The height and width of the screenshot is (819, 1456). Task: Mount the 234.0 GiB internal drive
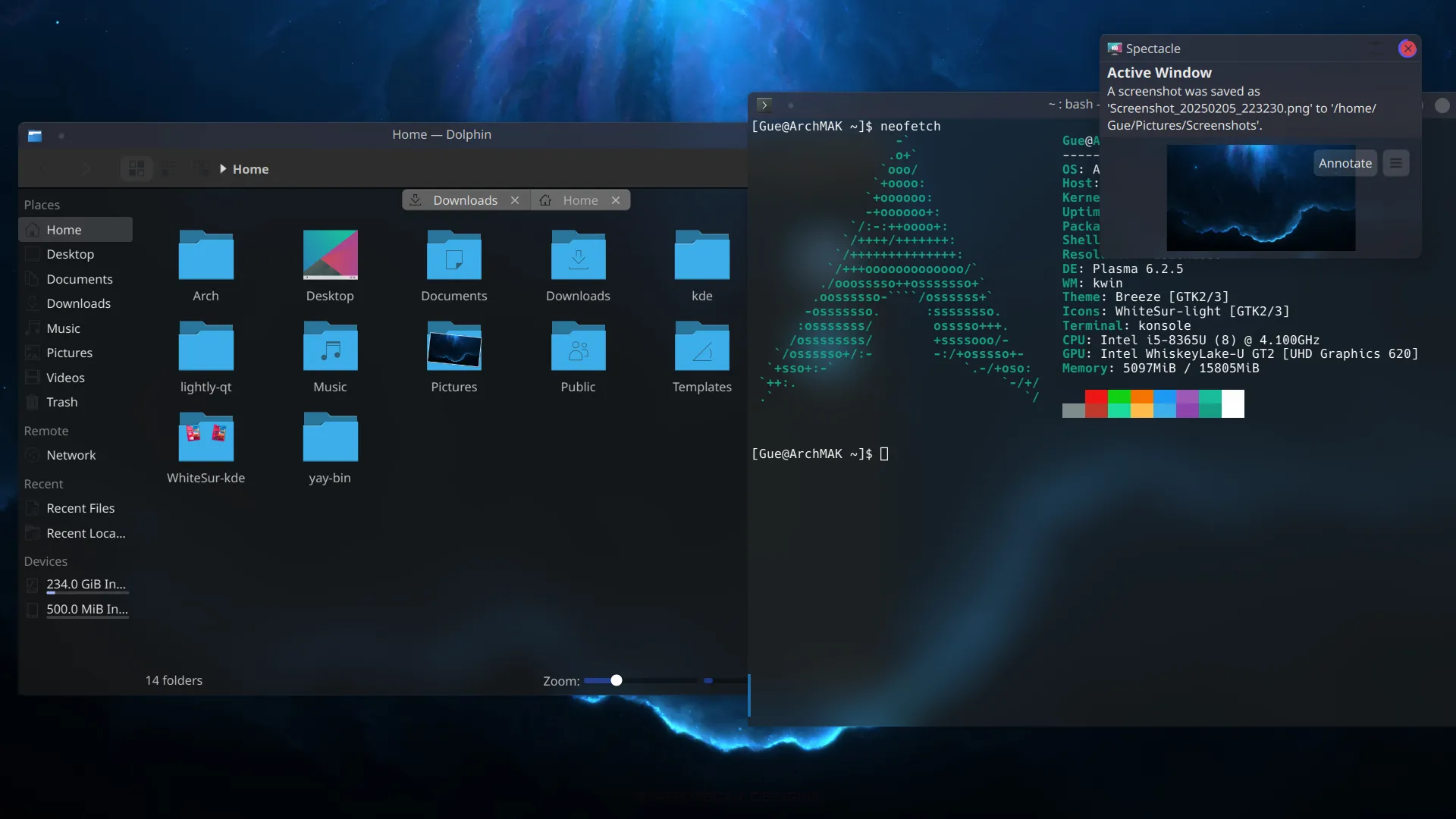point(85,584)
